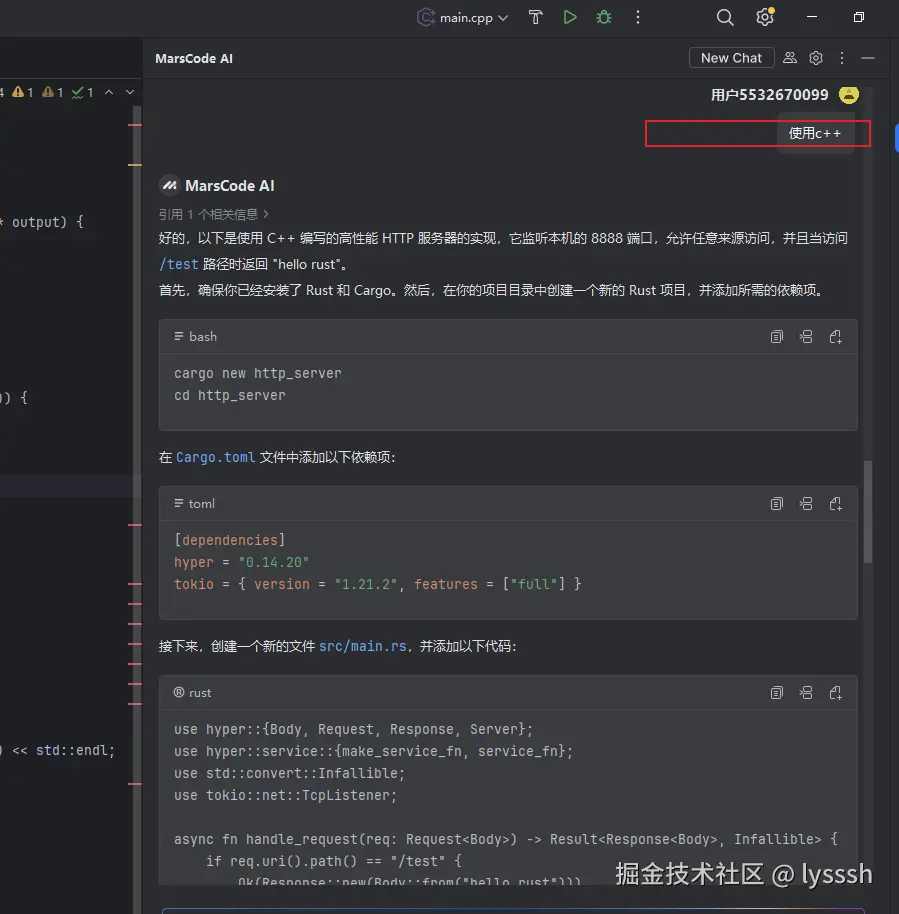The width and height of the screenshot is (899, 914).
Task: Insert the toml snippet into editor
Action: (806, 503)
